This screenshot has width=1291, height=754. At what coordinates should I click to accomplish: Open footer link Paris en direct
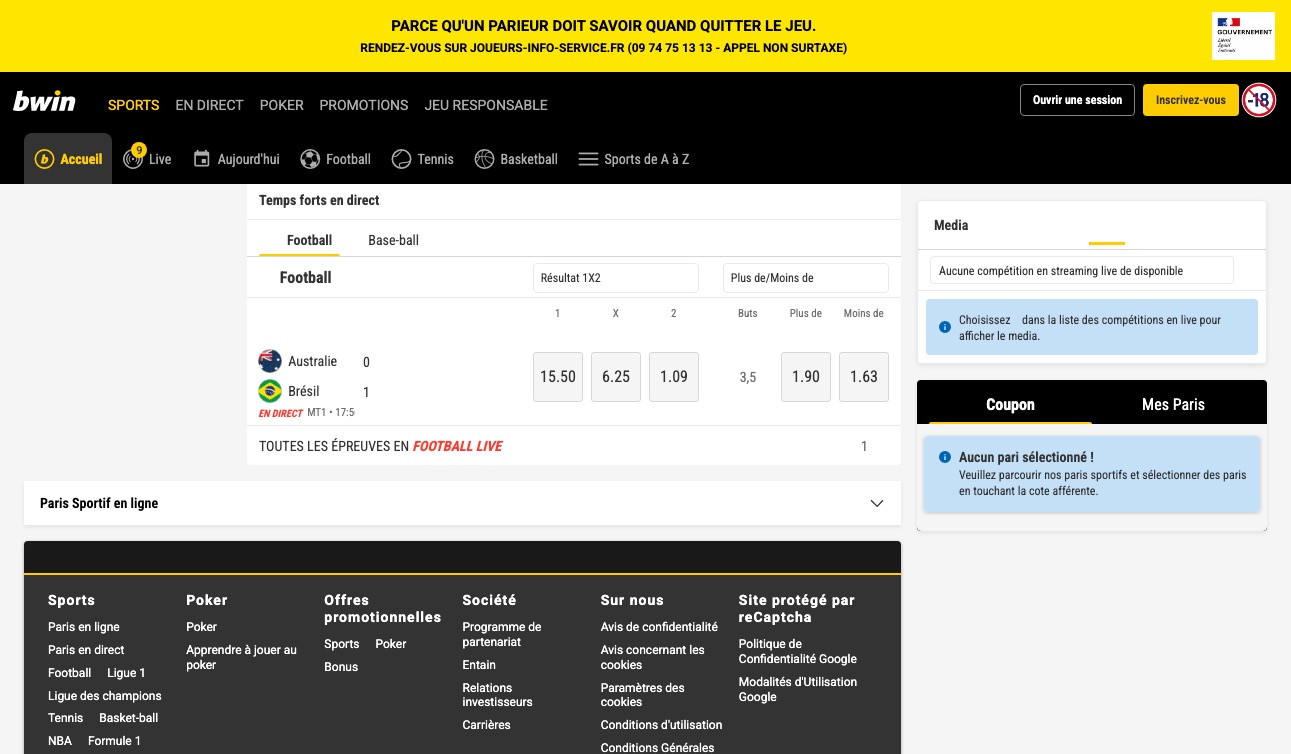coord(86,650)
